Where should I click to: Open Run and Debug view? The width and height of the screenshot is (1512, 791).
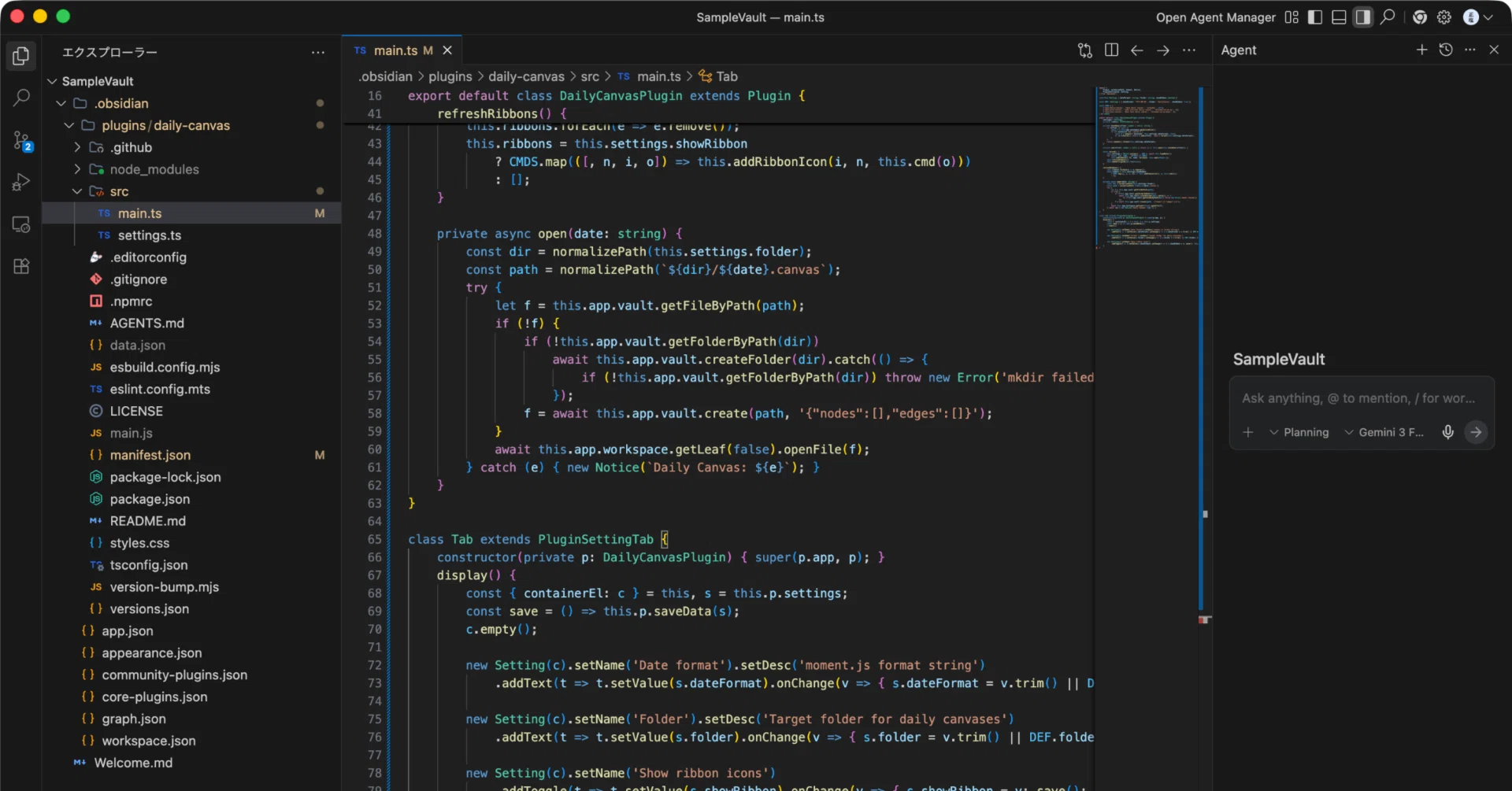[x=21, y=183]
